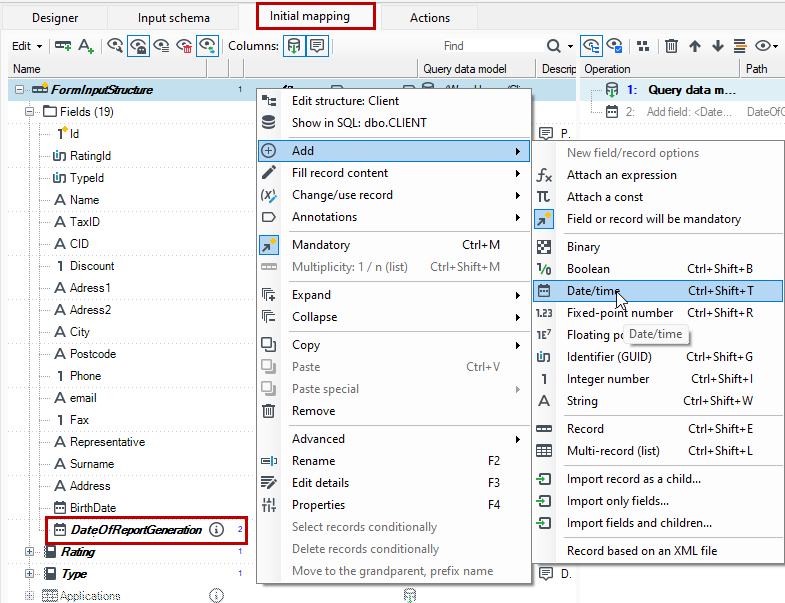The height and width of the screenshot is (603, 785).
Task: Open the Advanced submenu
Action: pos(394,439)
